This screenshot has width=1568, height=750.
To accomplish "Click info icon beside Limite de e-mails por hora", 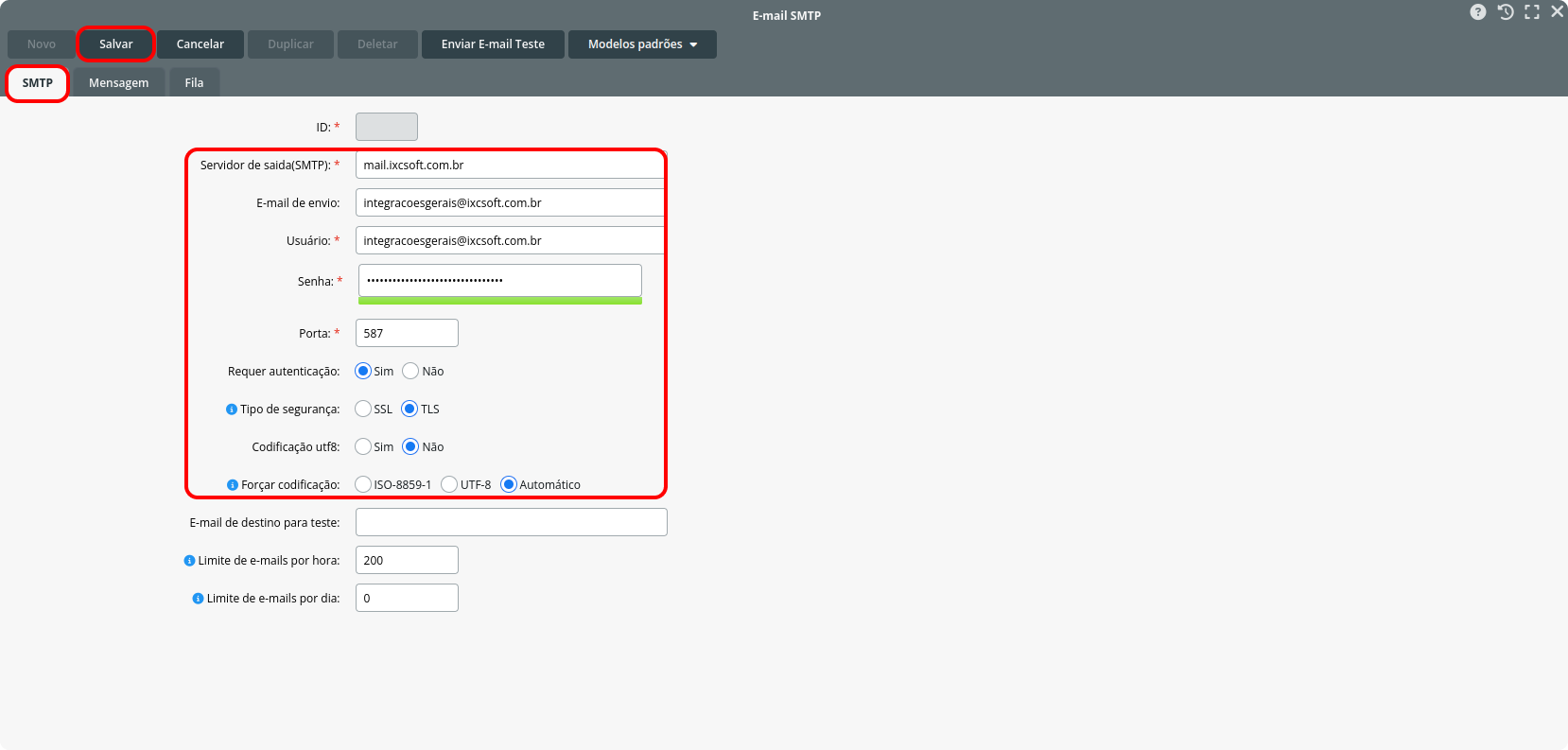I will [x=189, y=561].
